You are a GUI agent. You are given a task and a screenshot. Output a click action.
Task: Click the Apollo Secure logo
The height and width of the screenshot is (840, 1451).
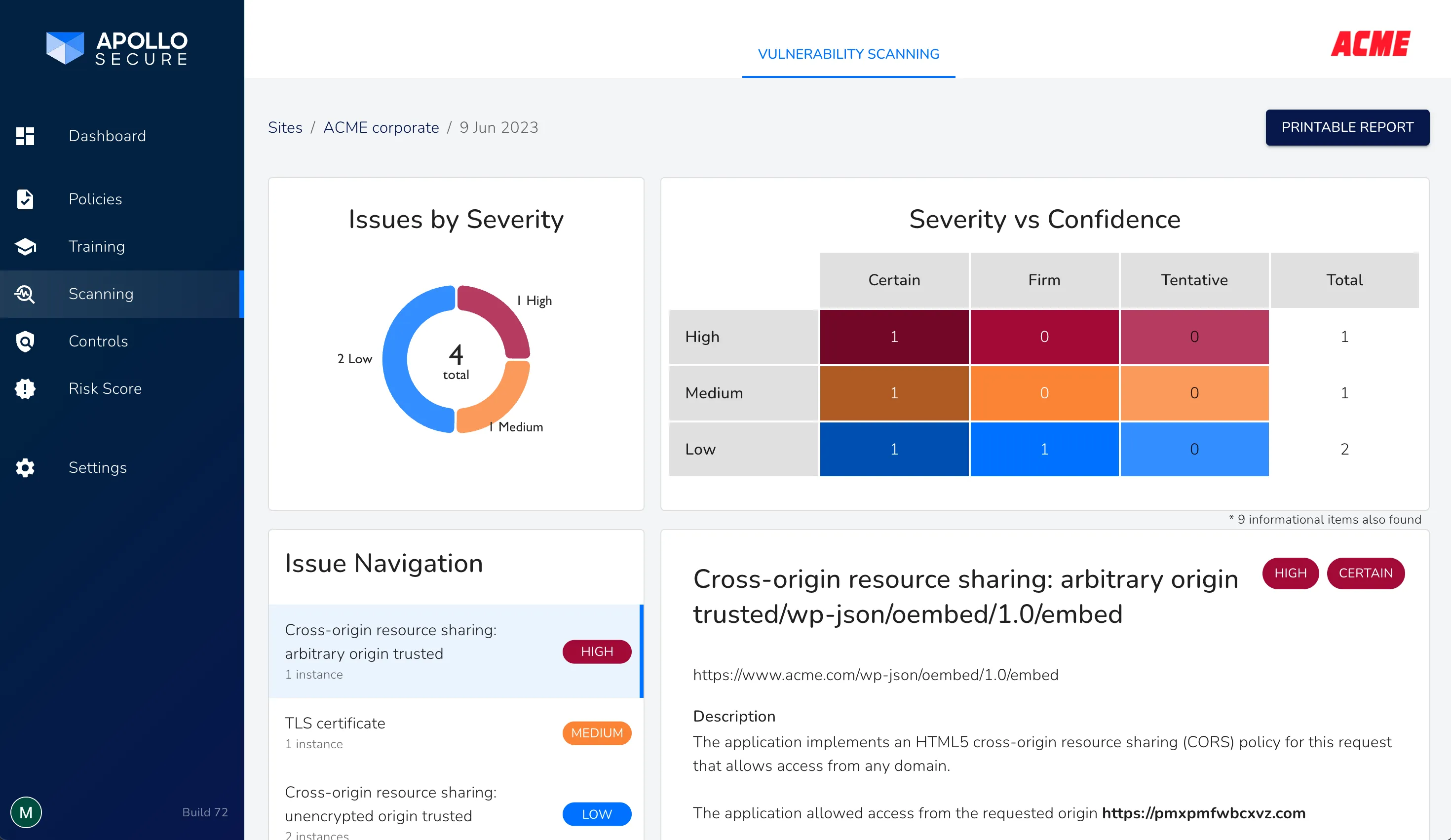point(116,48)
